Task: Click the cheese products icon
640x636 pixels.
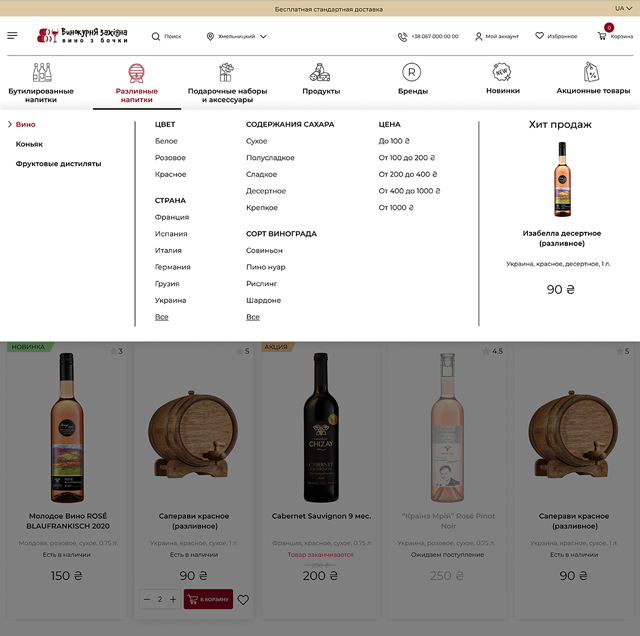Action: pyautogui.click(x=320, y=72)
